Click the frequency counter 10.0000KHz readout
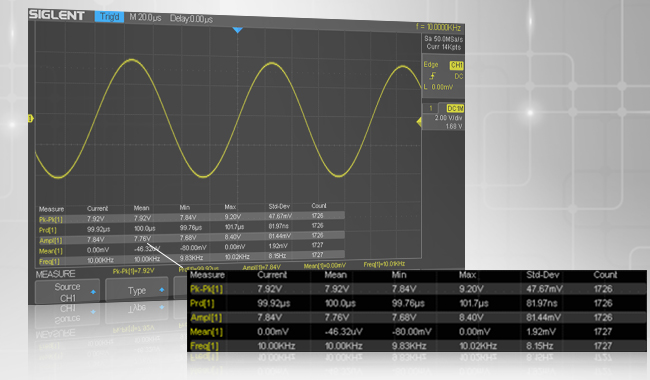This screenshot has height=380, width=650. pos(439,27)
